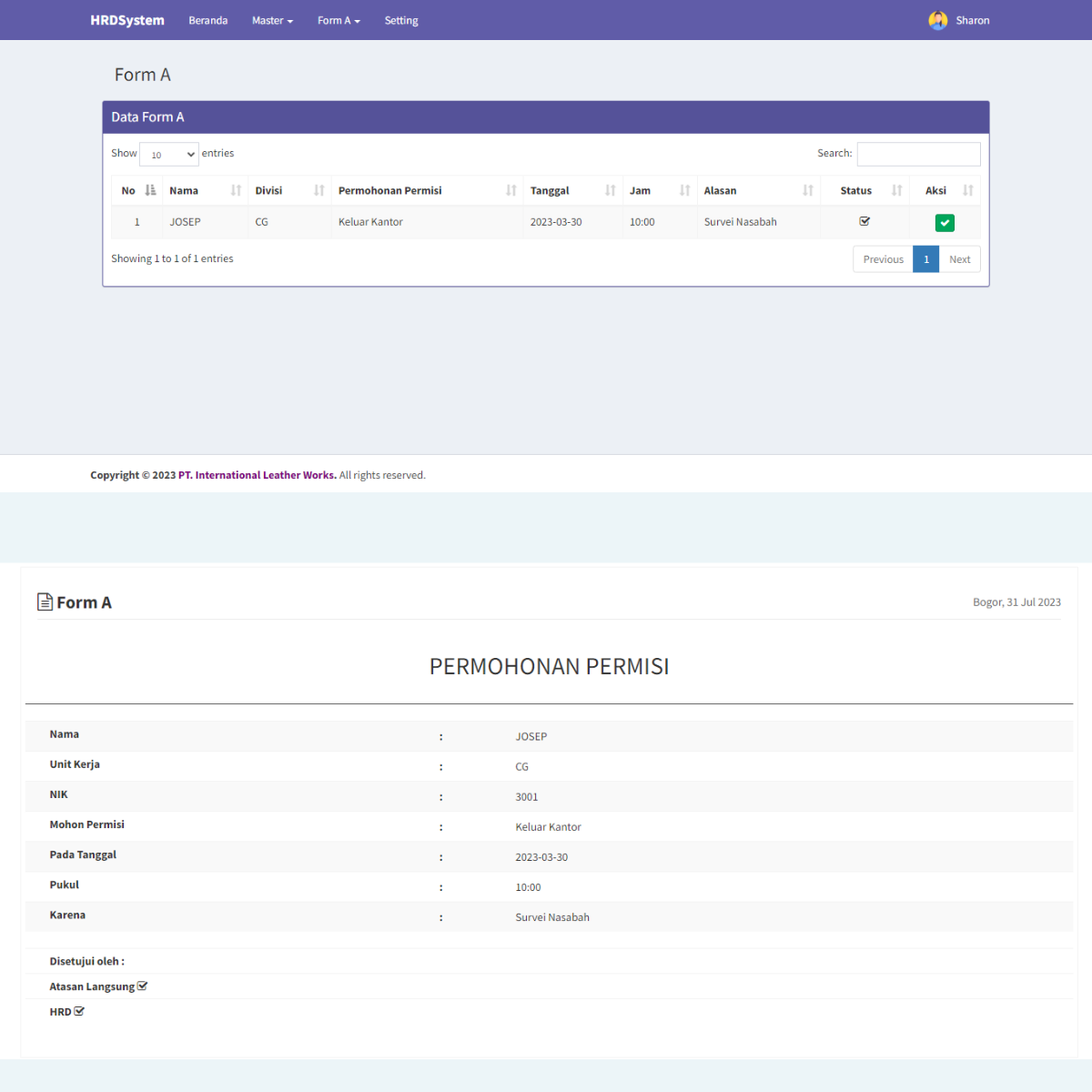Open the Setting menu item
Screen dimensions: 1092x1092
pos(401,20)
